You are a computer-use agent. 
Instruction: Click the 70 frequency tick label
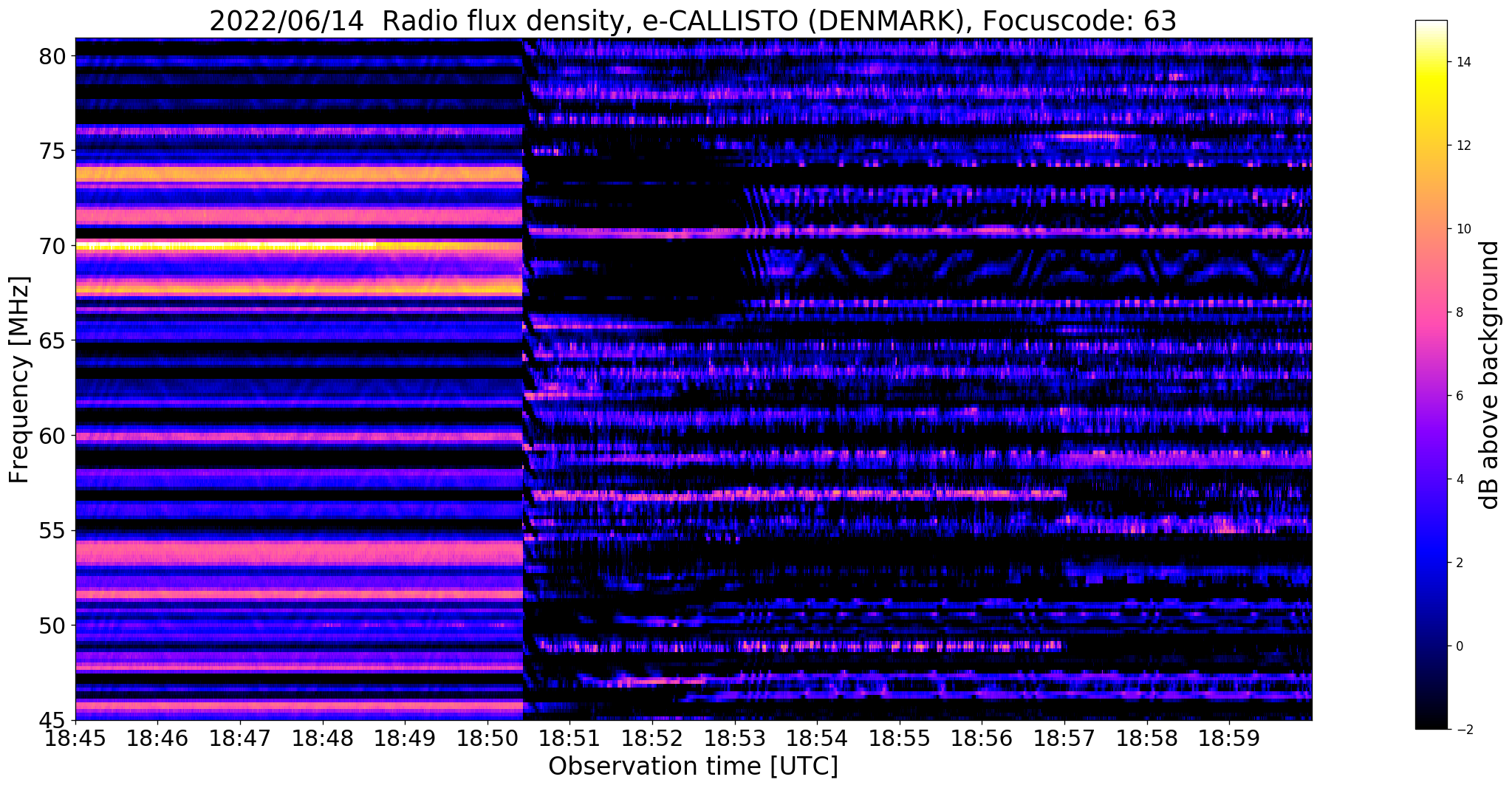click(52, 246)
